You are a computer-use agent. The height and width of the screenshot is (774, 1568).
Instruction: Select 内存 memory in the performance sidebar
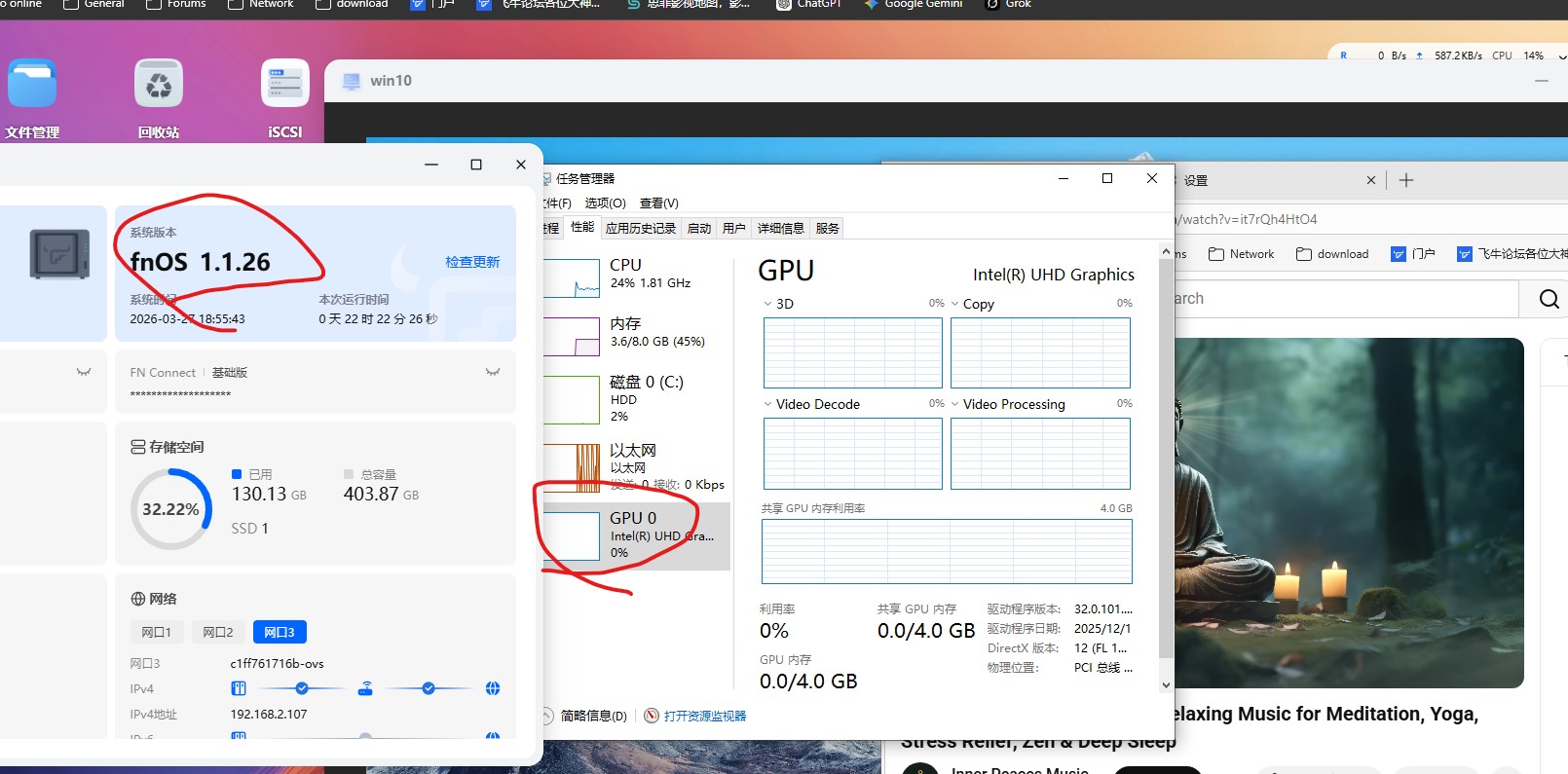click(635, 336)
